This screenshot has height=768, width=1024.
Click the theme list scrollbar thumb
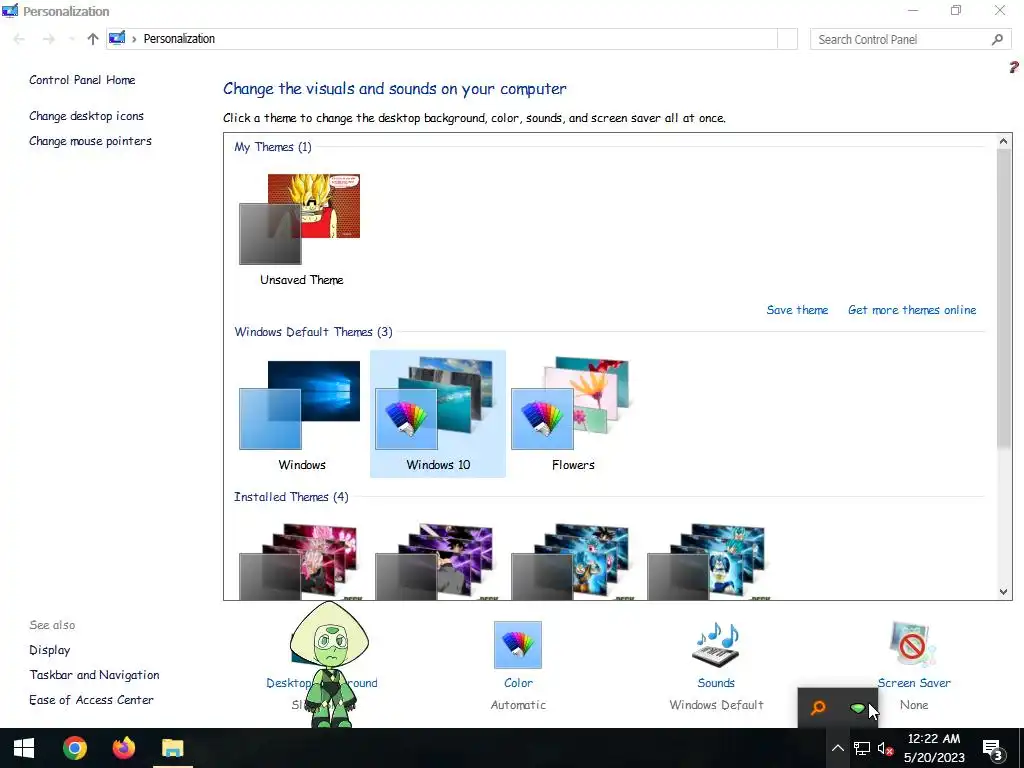click(1003, 298)
